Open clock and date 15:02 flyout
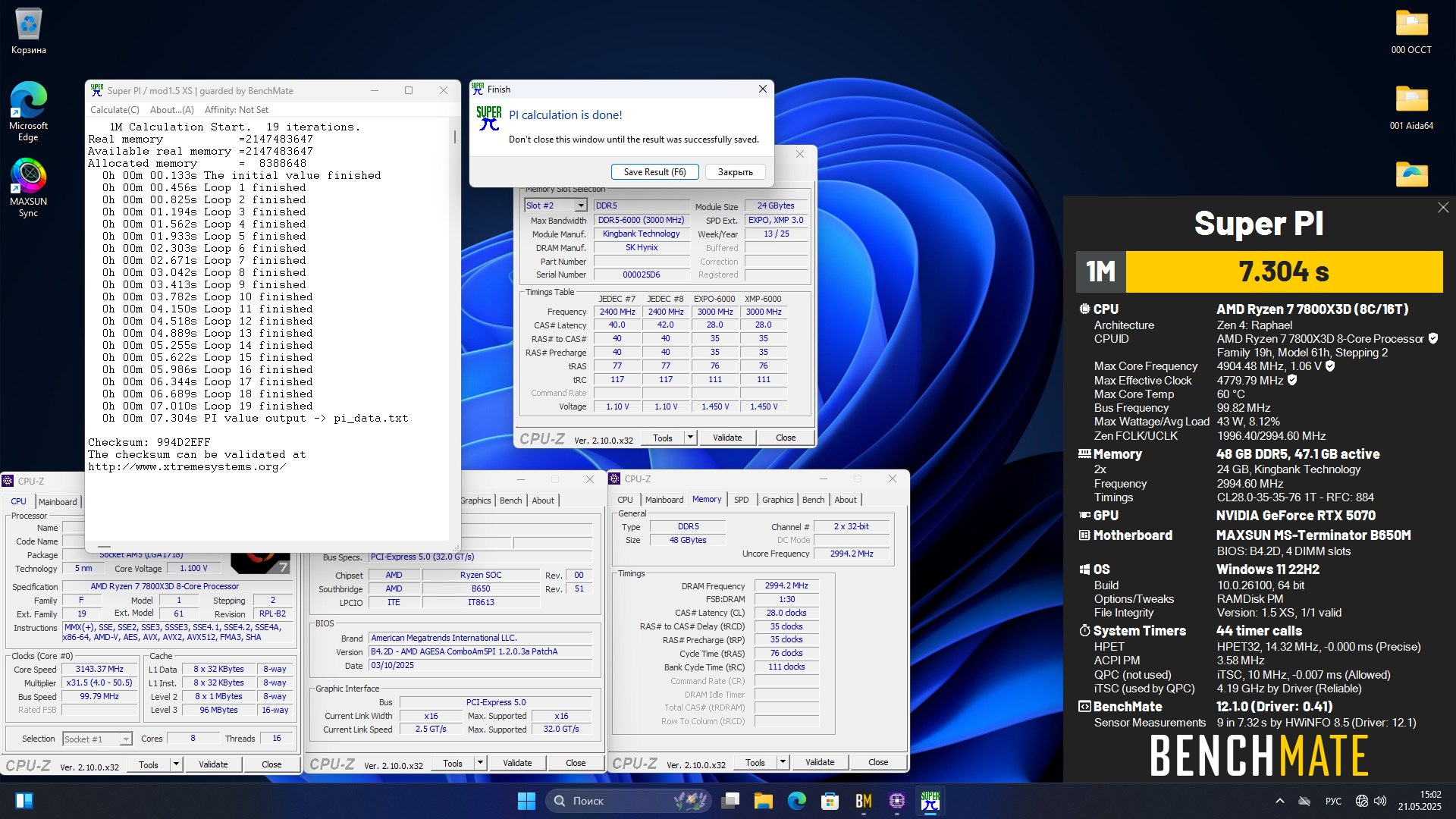Viewport: 1456px width, 819px height. click(x=1420, y=801)
